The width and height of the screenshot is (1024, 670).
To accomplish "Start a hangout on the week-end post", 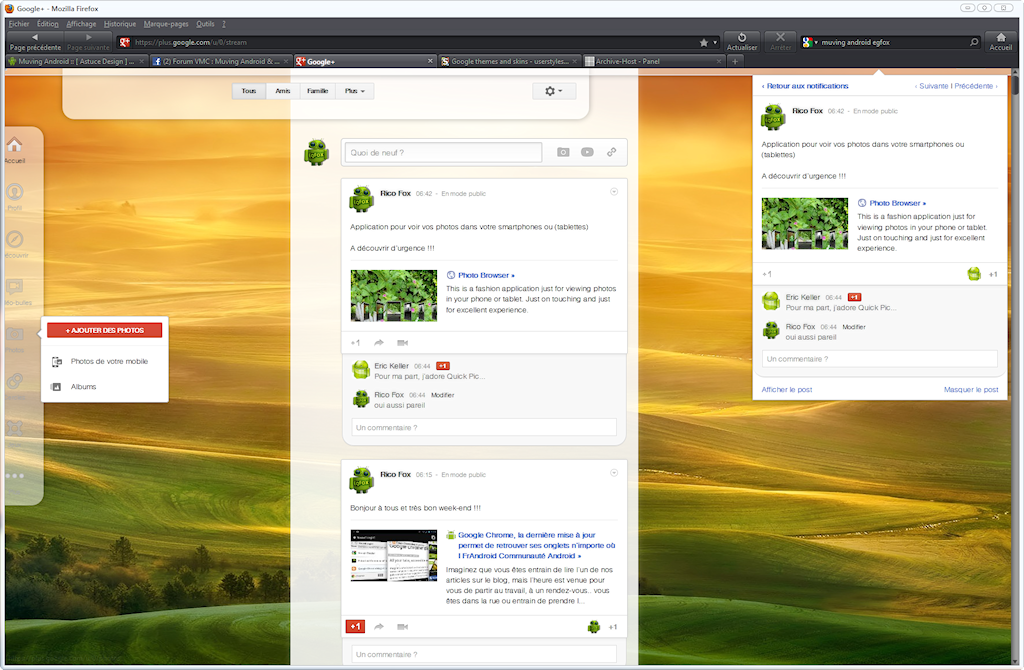I will [402, 627].
